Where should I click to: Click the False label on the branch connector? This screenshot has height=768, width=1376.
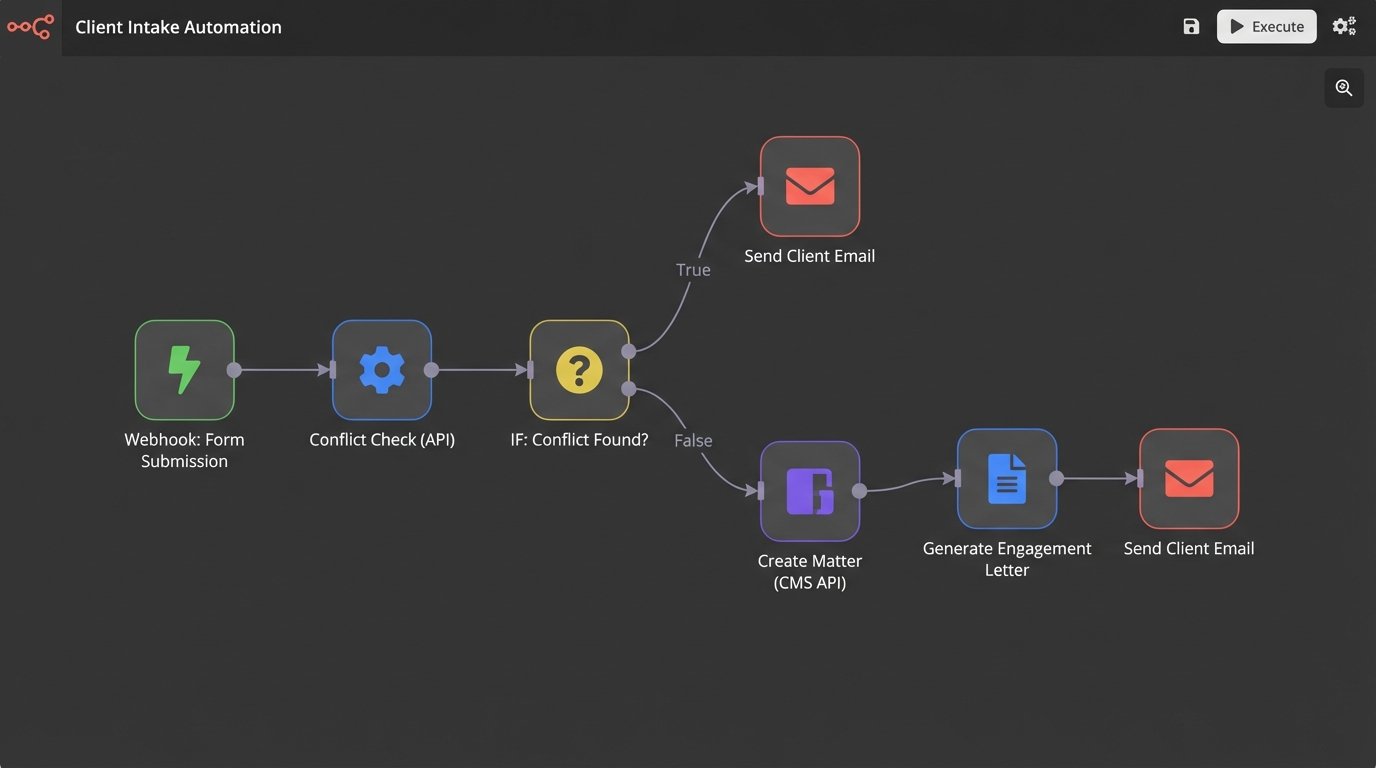(693, 441)
